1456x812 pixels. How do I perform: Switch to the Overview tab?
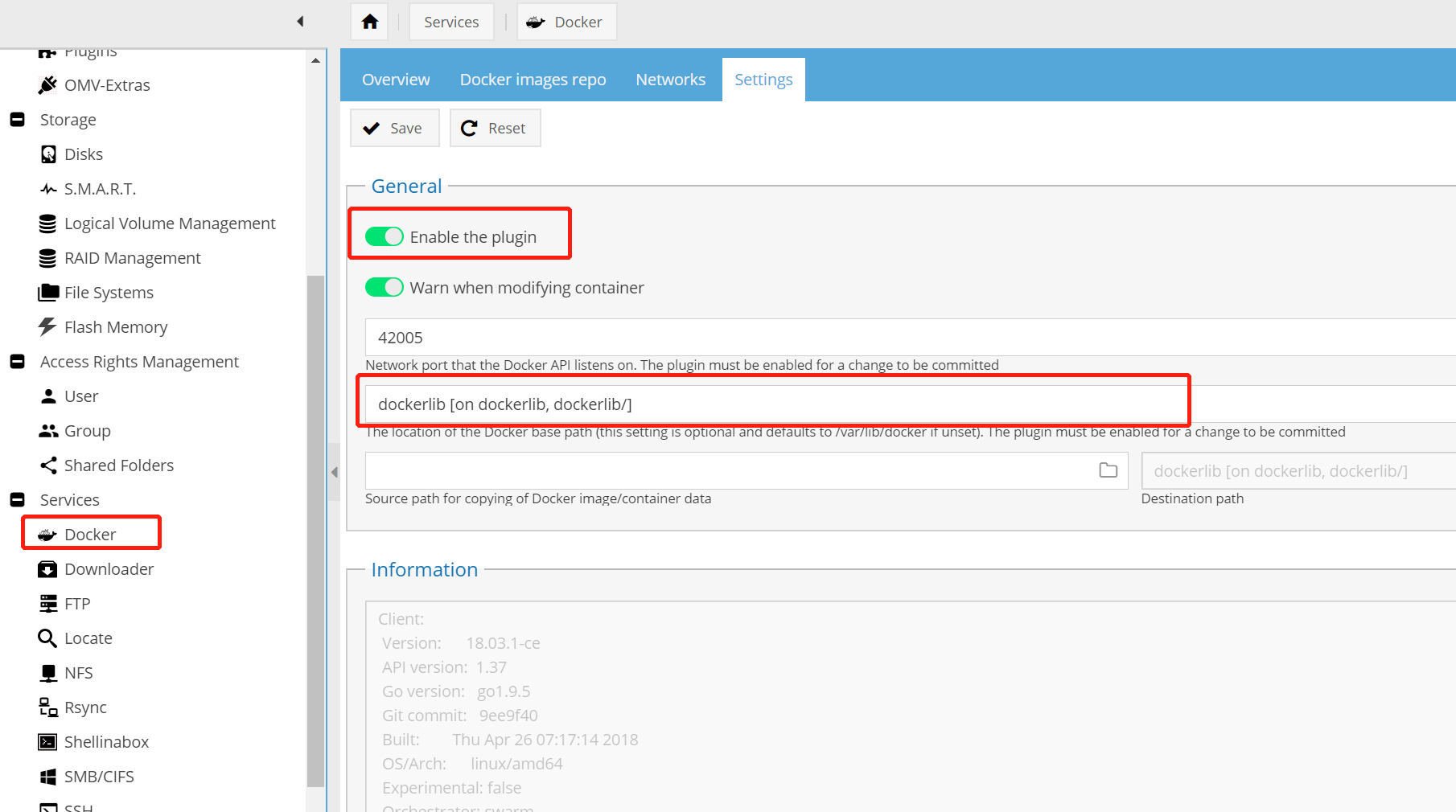point(396,80)
